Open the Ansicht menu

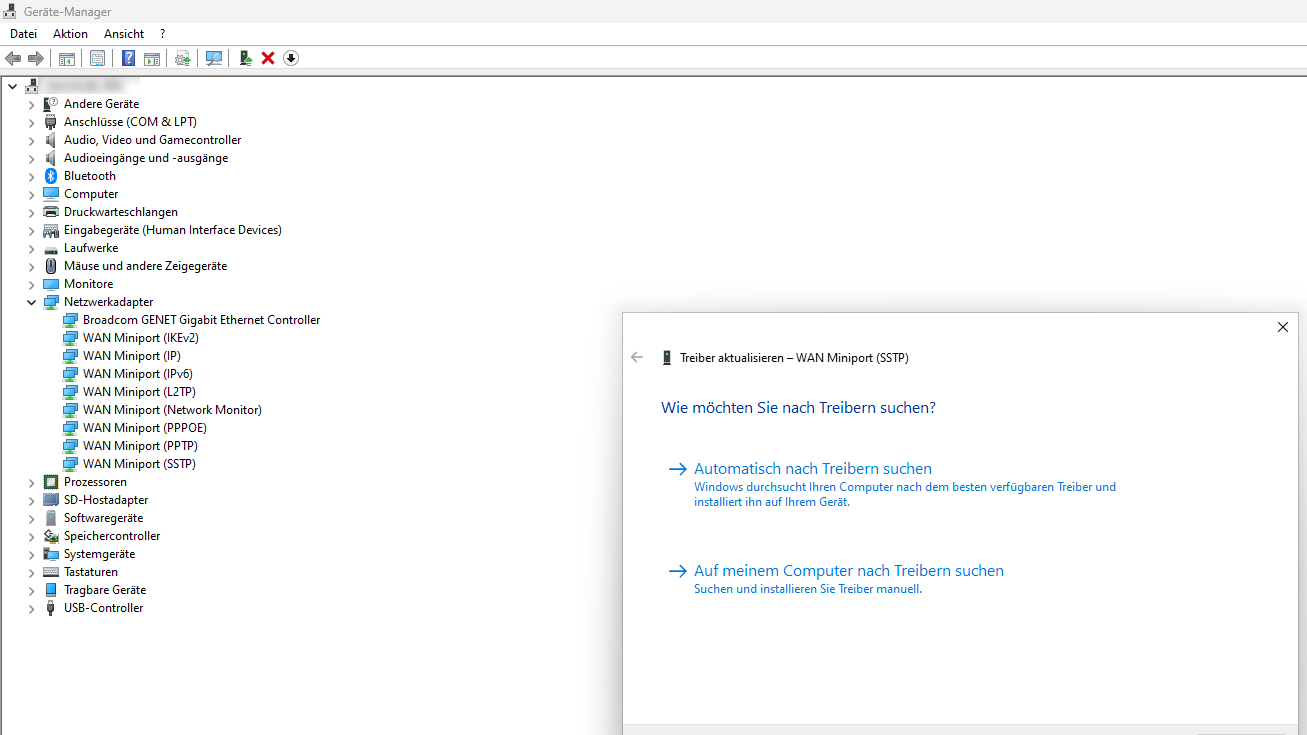124,34
